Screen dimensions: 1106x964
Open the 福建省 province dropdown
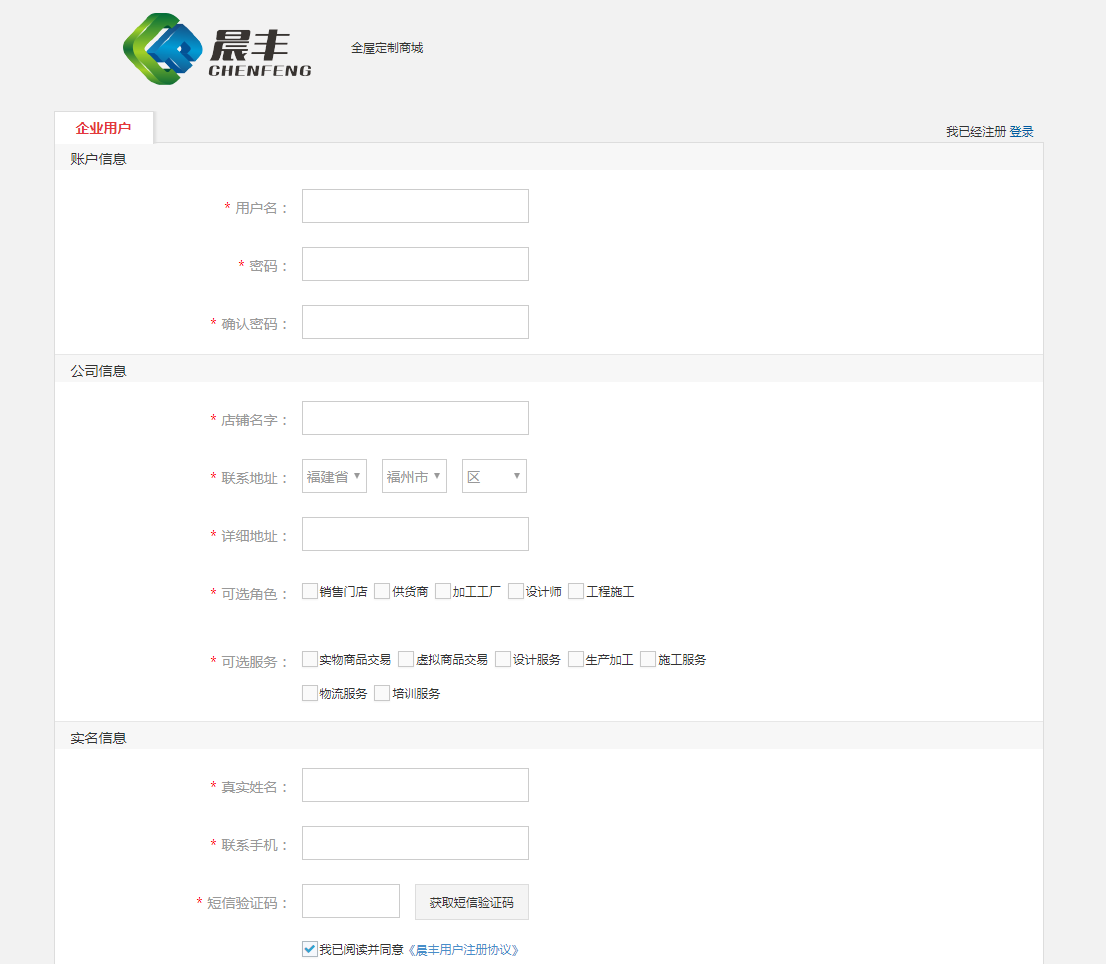(333, 475)
